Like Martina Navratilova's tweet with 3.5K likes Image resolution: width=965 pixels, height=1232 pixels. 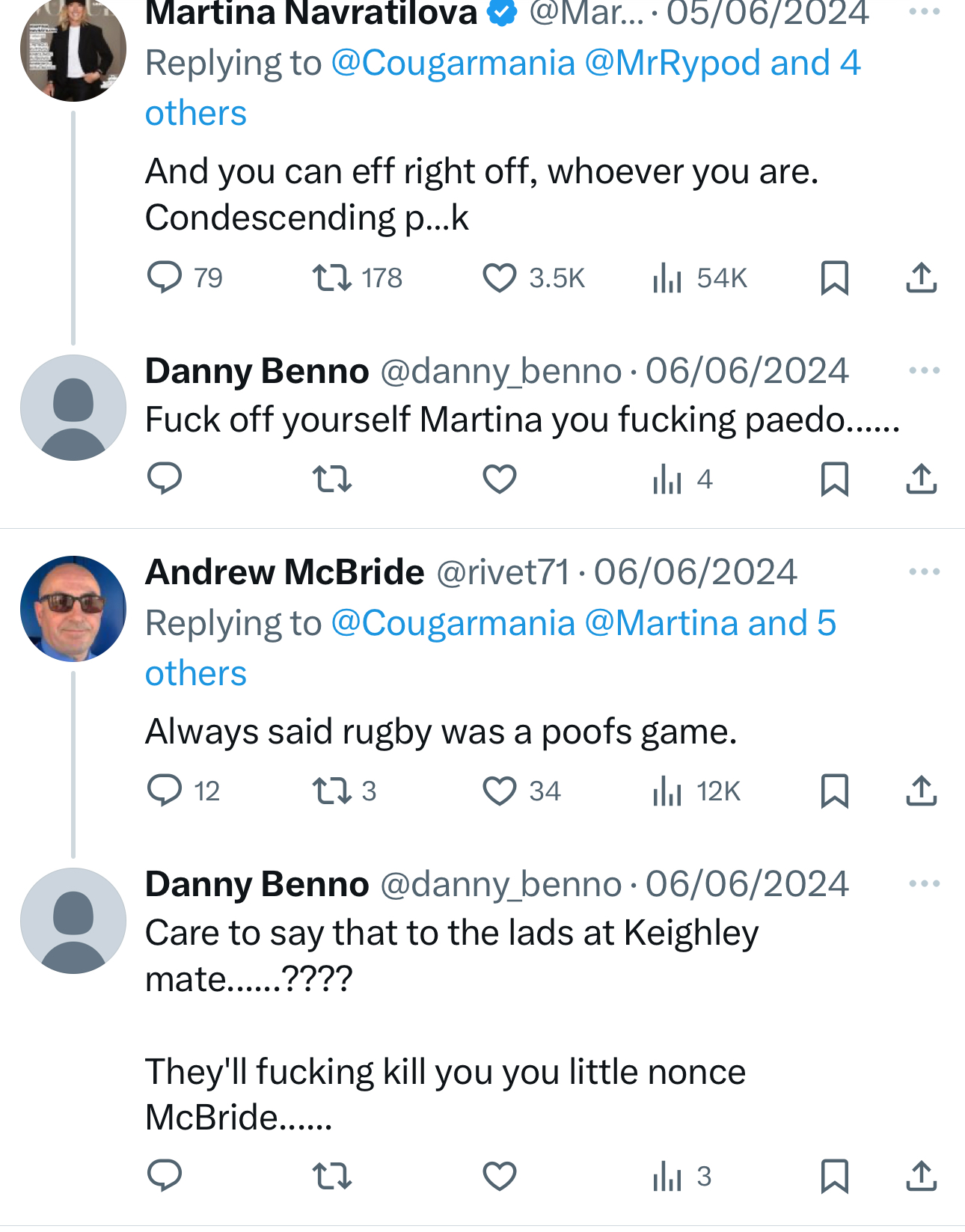[x=499, y=278]
